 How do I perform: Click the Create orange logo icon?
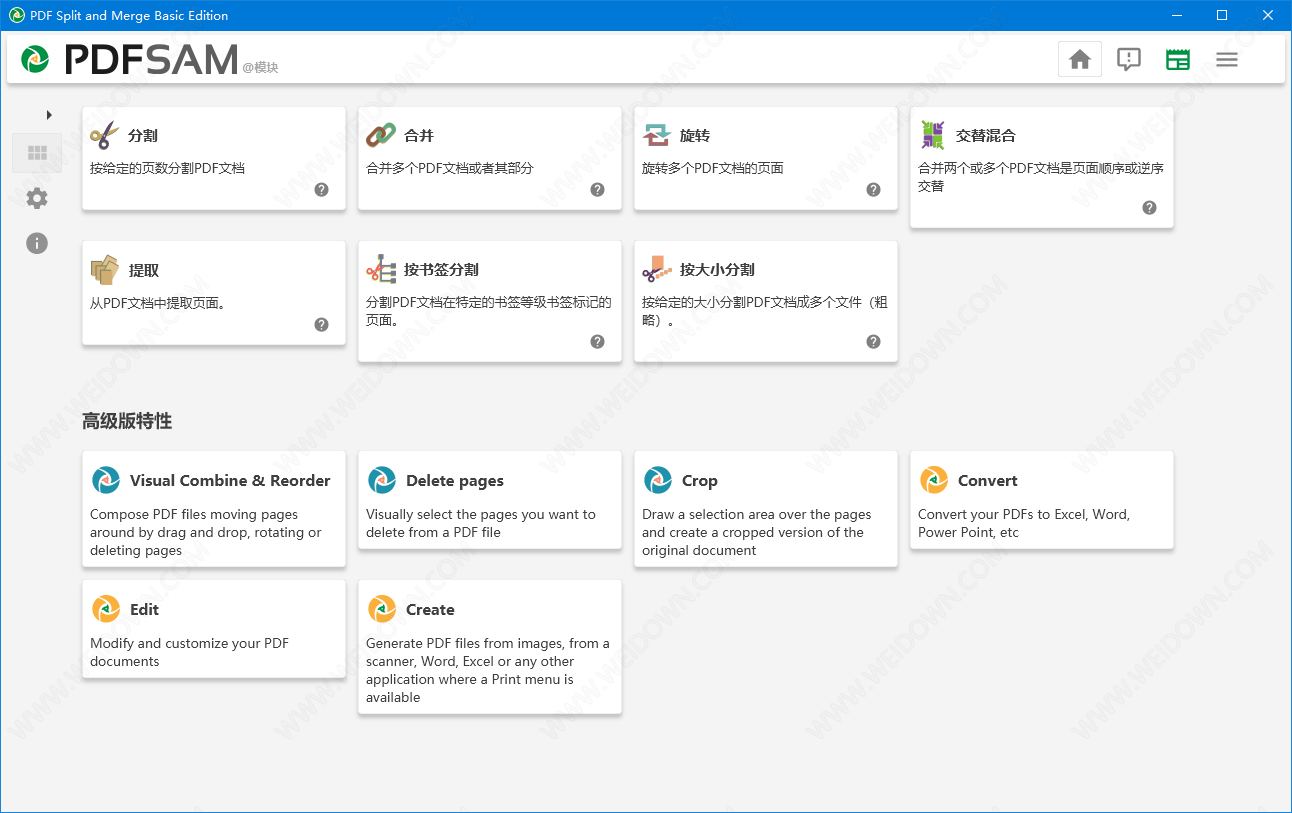[382, 609]
